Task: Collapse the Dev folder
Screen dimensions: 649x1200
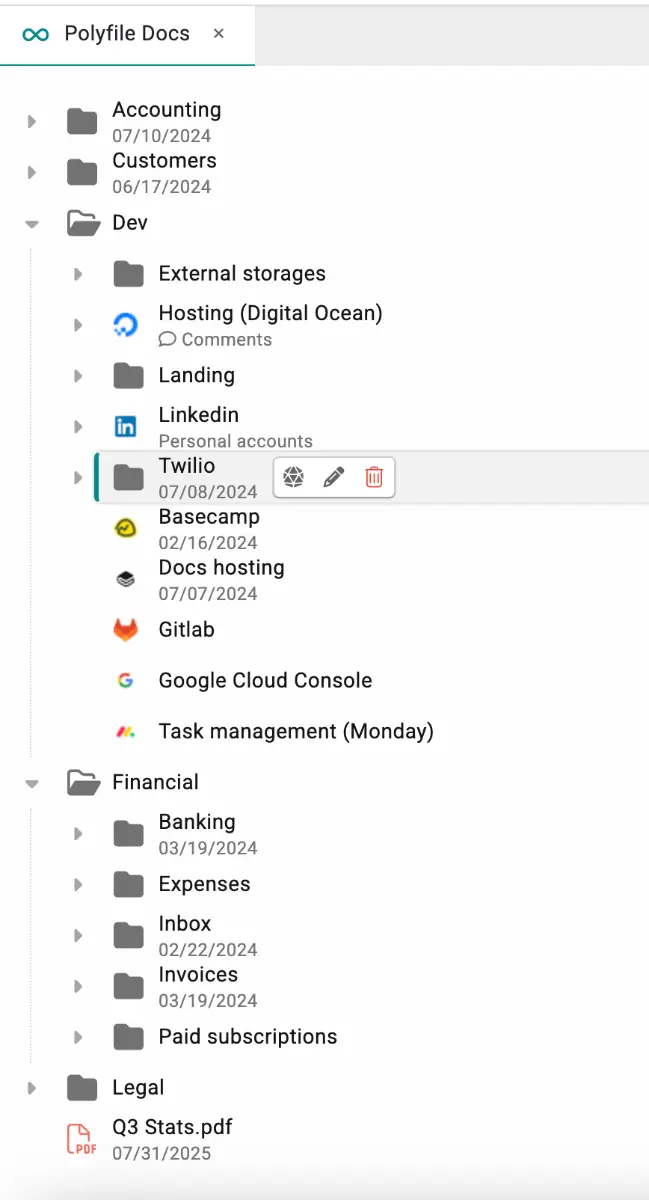Action: click(x=32, y=223)
